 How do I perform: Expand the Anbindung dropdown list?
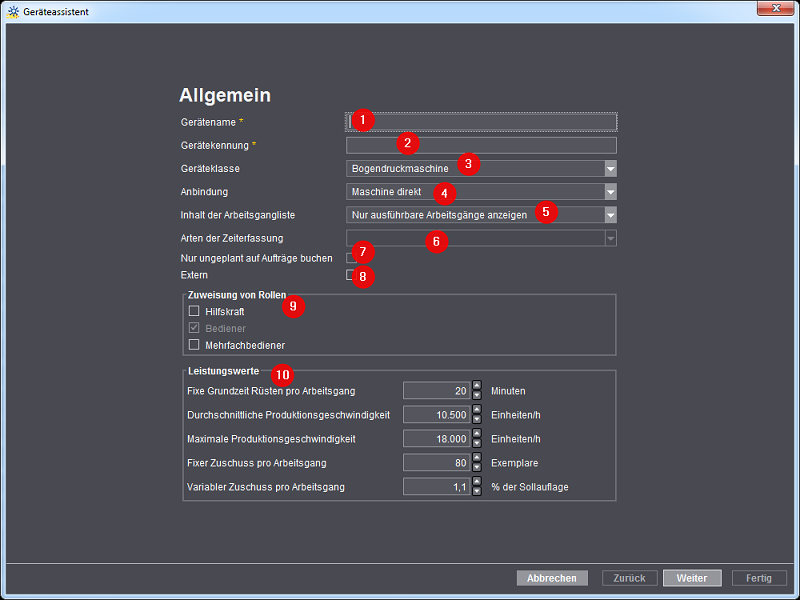point(610,191)
